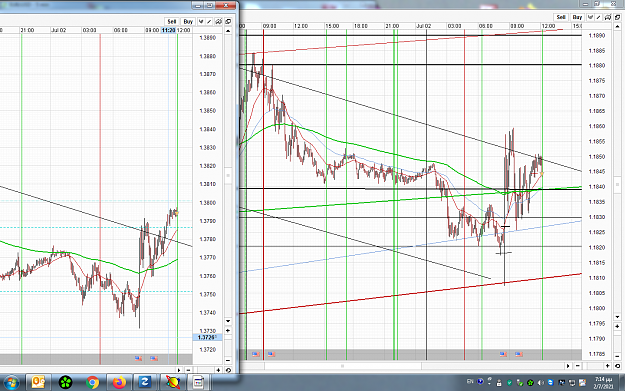Open indicators icon in left chart toolbar
Screen dimensions: 625x391
pyautogui.click(x=218, y=22)
